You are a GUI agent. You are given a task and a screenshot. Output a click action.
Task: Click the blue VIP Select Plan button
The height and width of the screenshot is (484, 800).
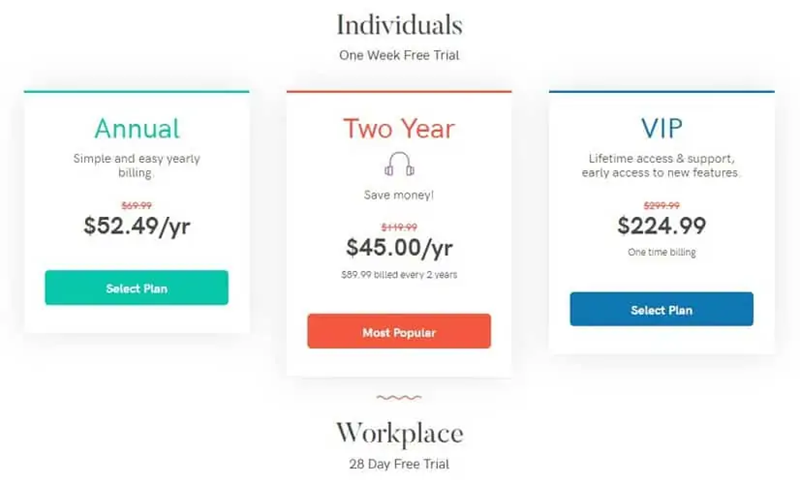coord(662,309)
